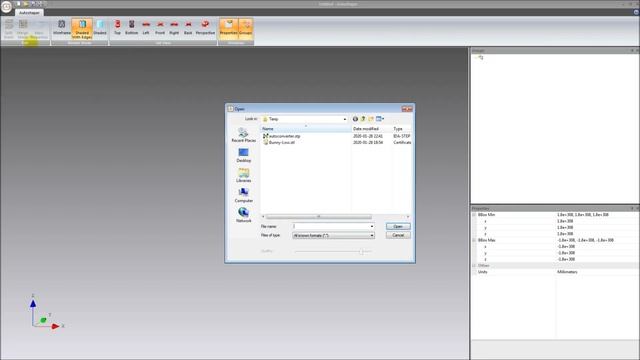This screenshot has width=640, height=360.
Task: Collapse the BBox Min property group
Action: (474, 215)
